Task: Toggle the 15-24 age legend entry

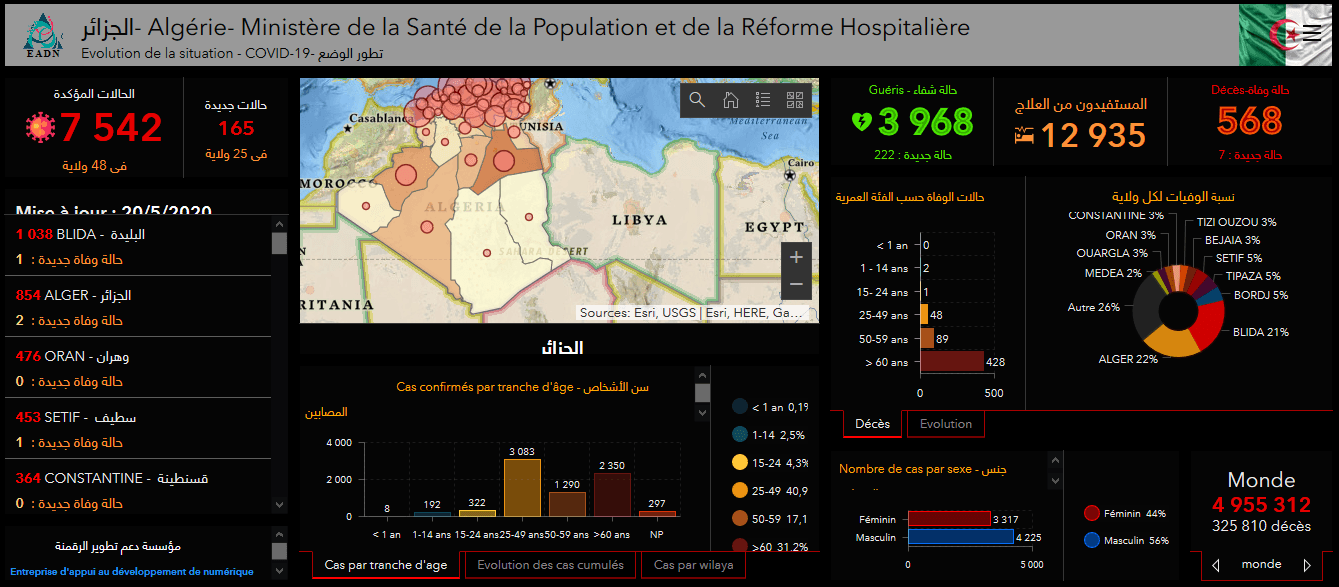Action: [740, 463]
